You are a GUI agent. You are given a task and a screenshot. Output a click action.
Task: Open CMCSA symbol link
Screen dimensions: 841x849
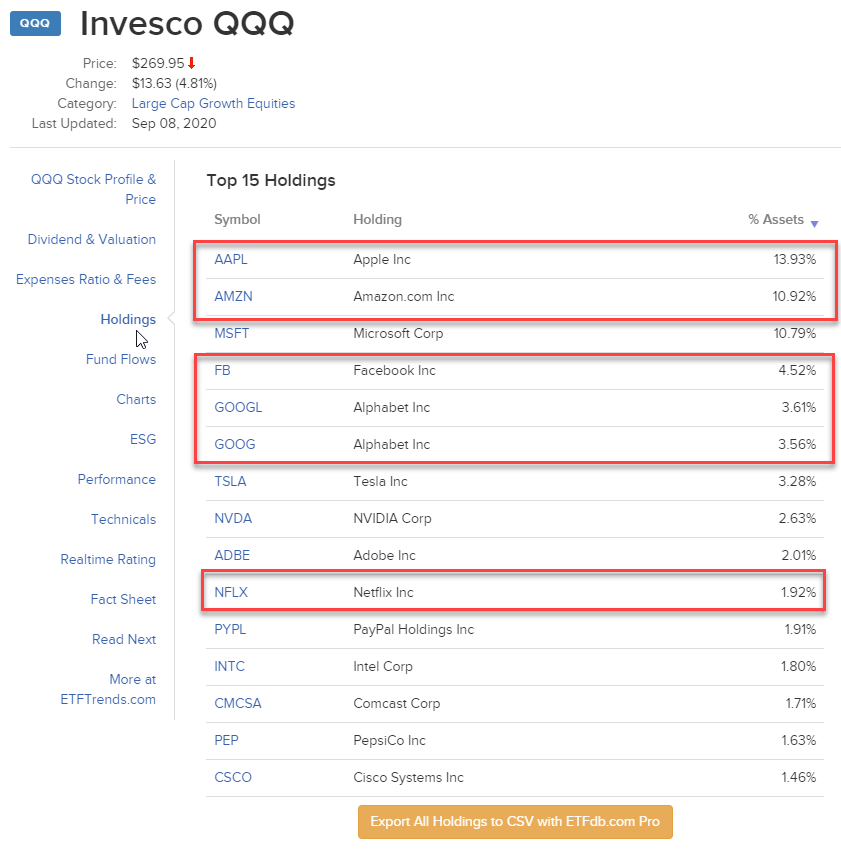click(238, 703)
